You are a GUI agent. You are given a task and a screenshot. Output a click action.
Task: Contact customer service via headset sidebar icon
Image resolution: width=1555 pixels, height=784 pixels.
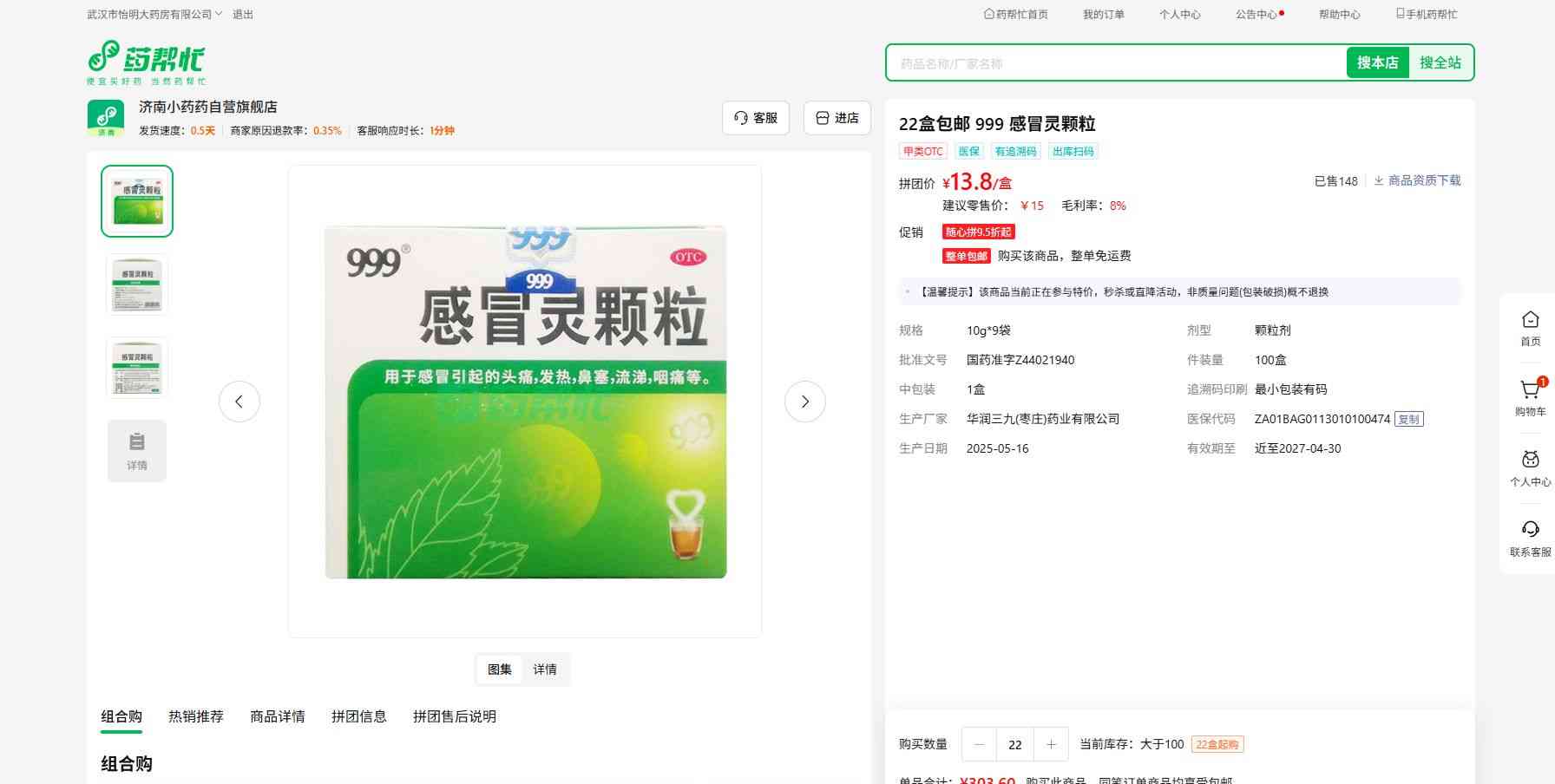coord(1530,538)
